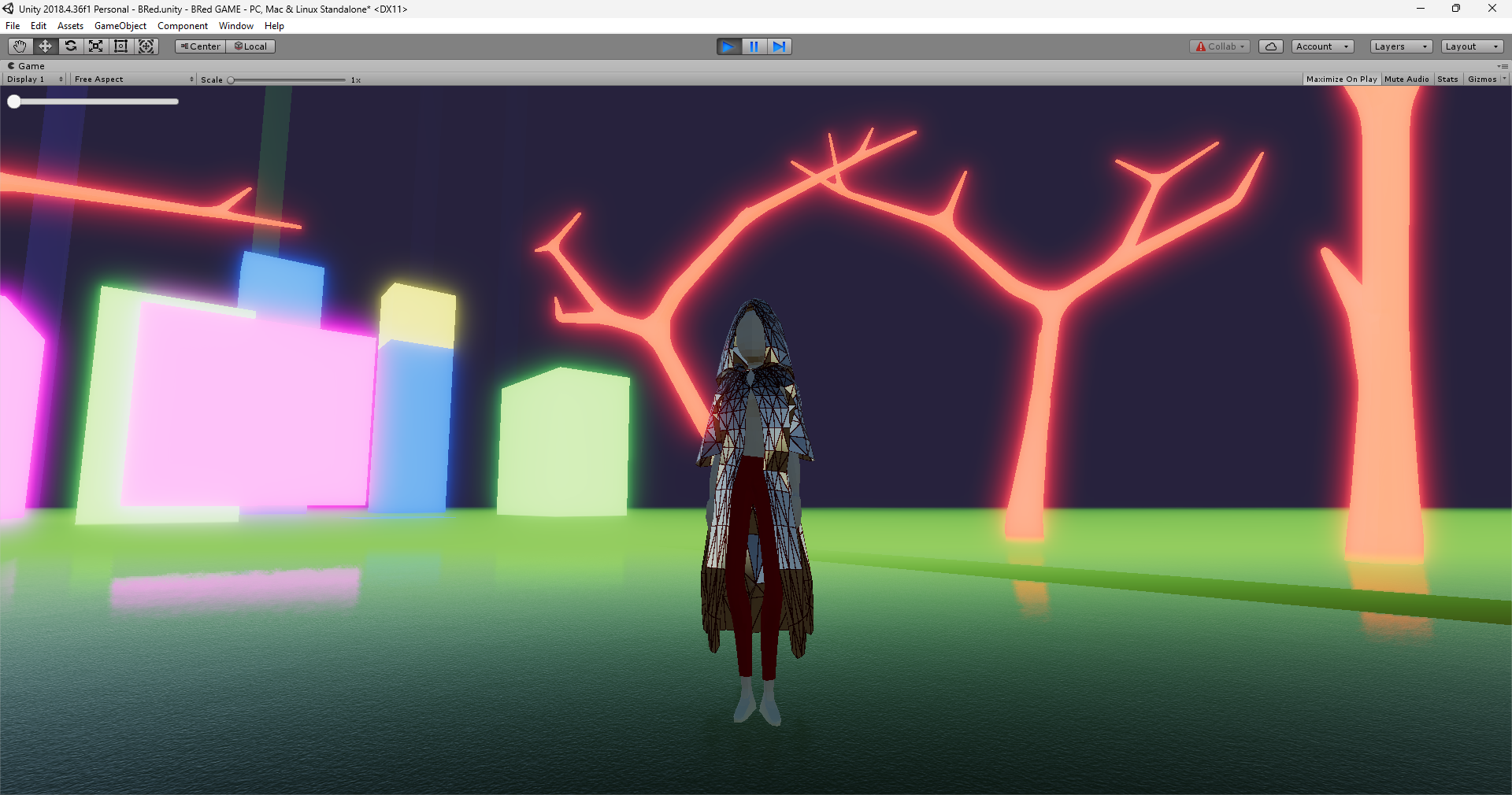Mute the game audio
Image resolution: width=1512 pixels, height=795 pixels.
click(x=1406, y=79)
